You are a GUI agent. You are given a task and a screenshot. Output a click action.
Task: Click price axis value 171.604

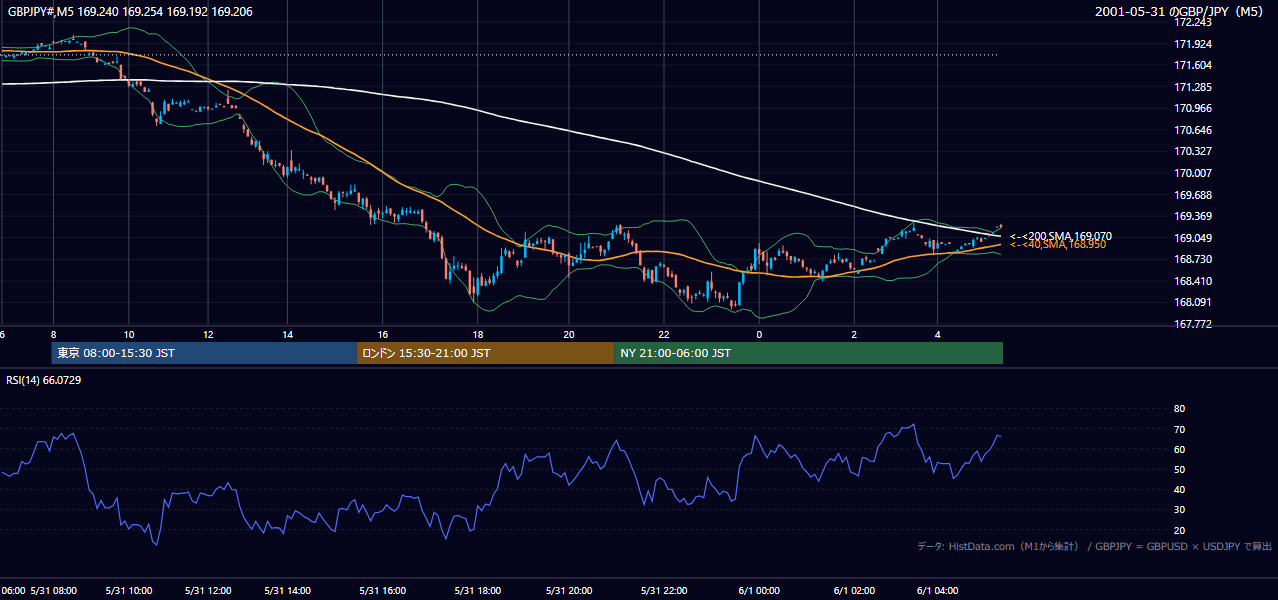coord(1191,65)
